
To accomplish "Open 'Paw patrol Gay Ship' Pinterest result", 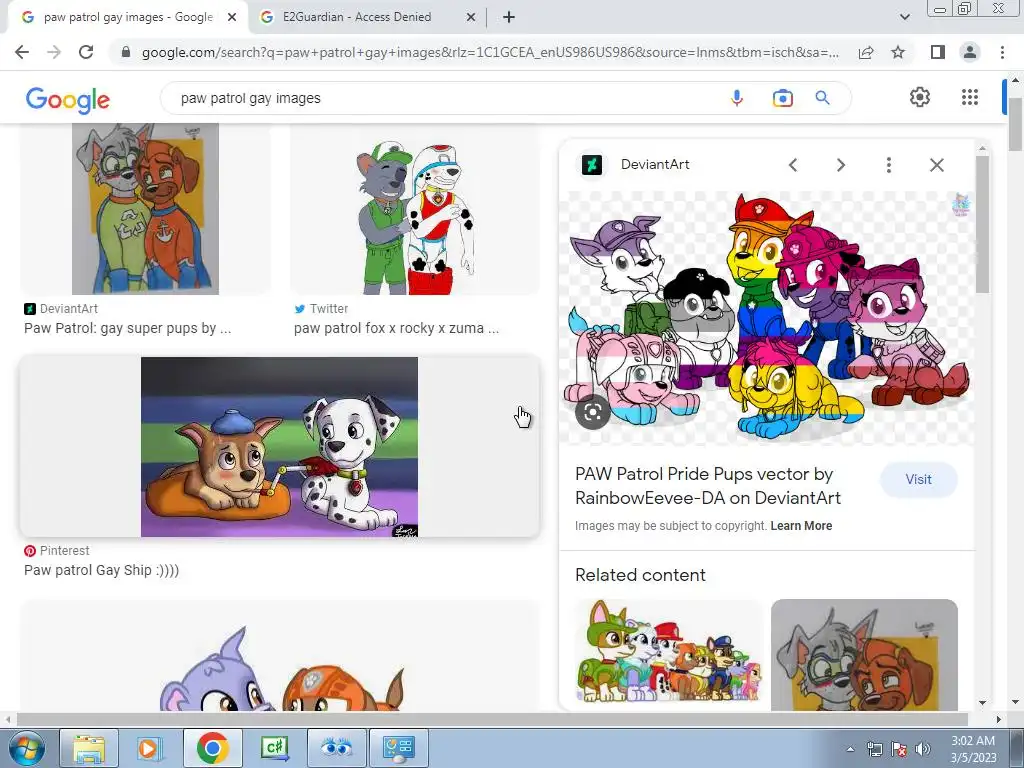I will [x=101, y=570].
